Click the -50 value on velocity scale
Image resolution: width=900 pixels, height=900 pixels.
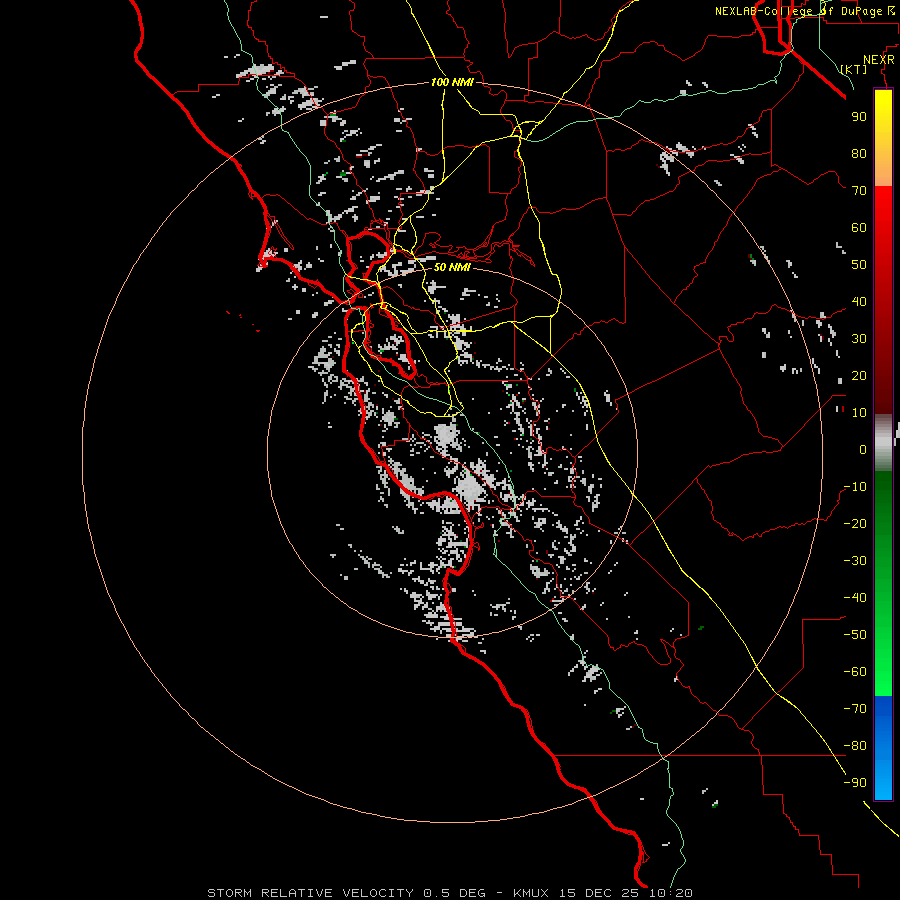pyautogui.click(x=855, y=635)
